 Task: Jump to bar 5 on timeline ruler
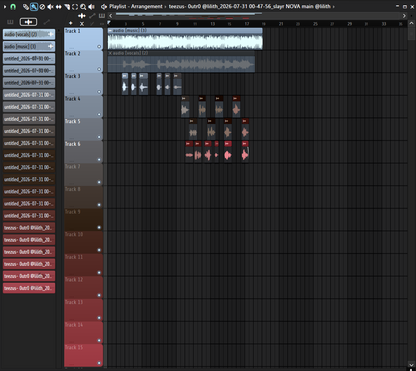tap(143, 24)
